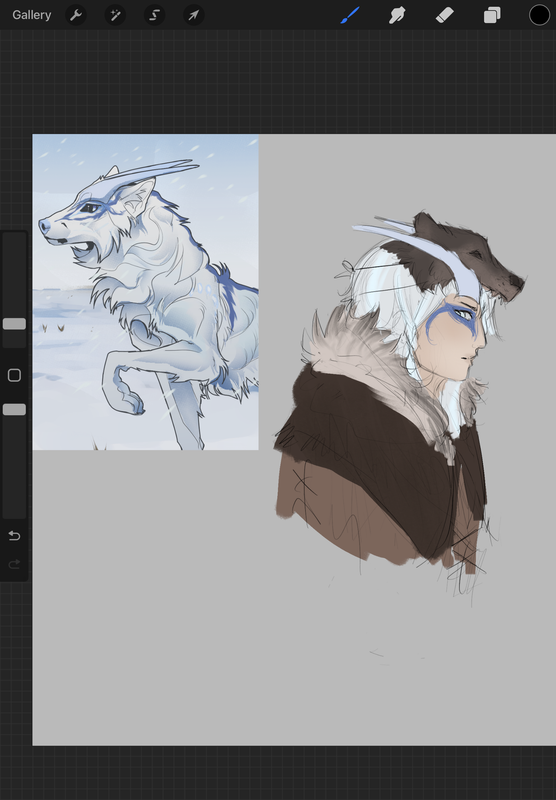Viewport: 556px width, 800px height.
Task: Open the Actions wrench menu
Action: click(76, 15)
